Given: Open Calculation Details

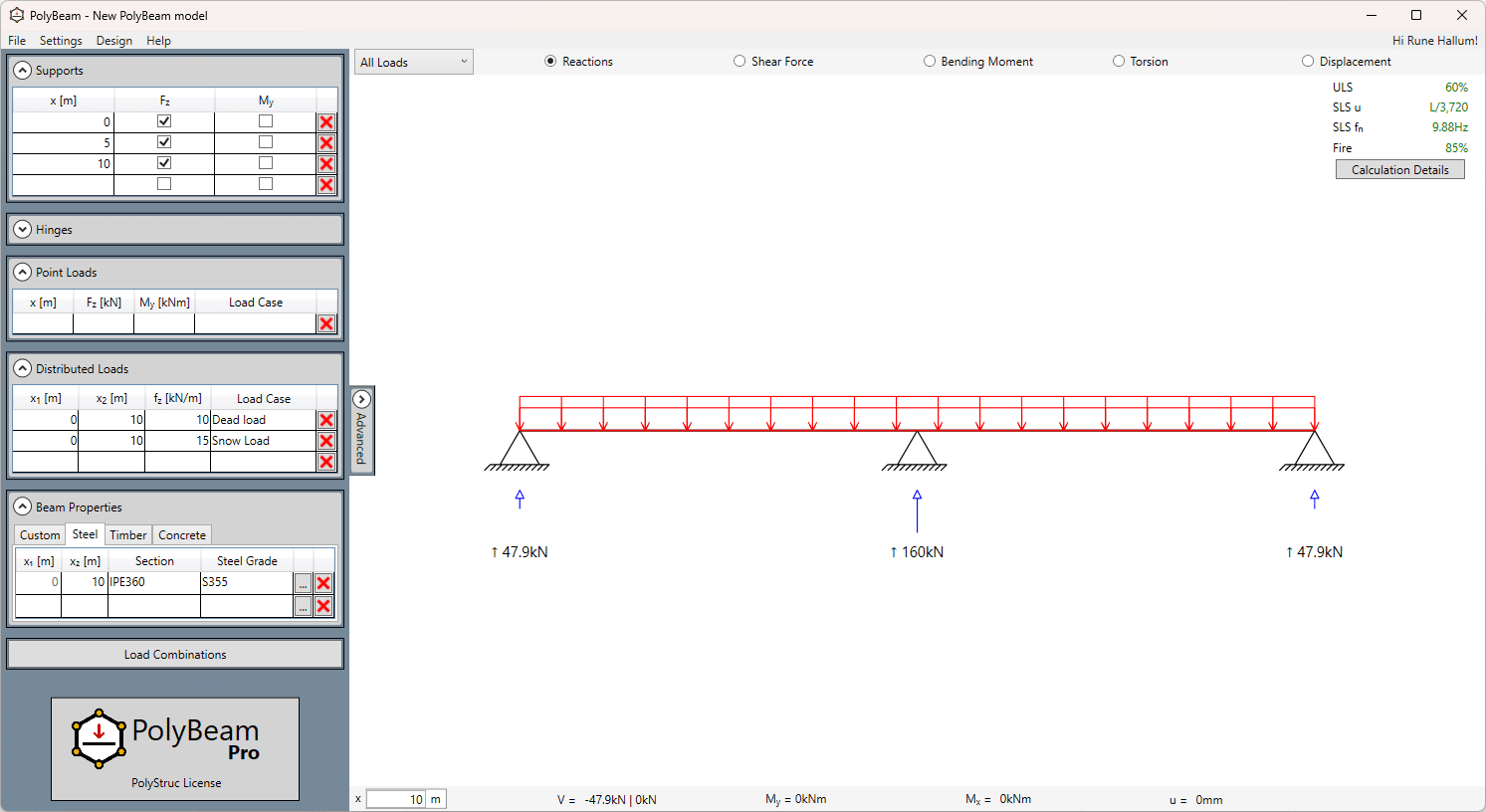Looking at the screenshot, I should click(1399, 170).
